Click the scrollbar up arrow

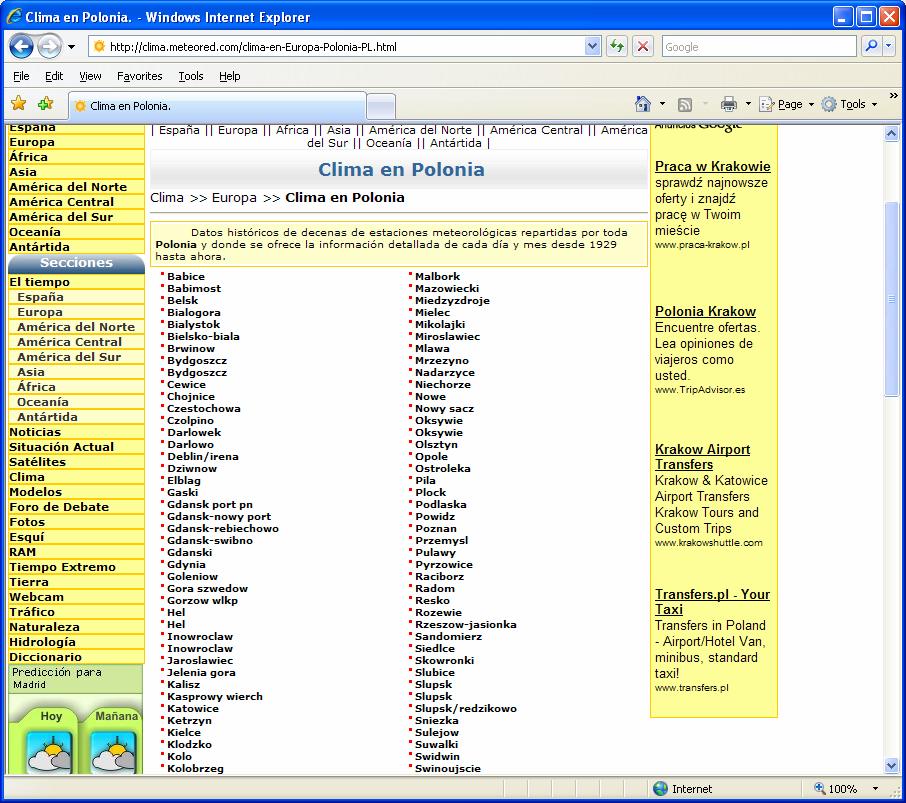(x=891, y=134)
